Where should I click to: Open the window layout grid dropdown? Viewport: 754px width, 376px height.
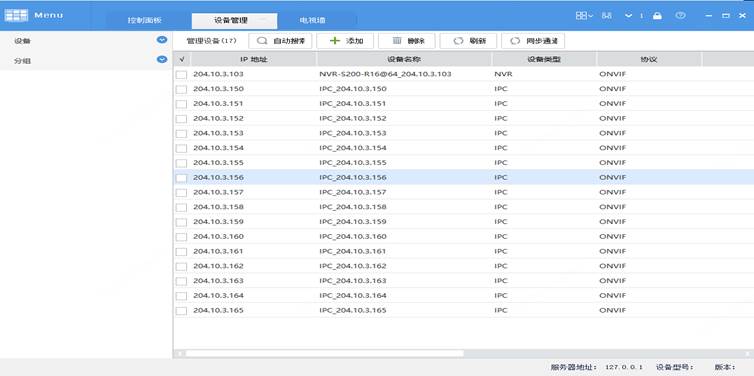pyautogui.click(x=584, y=15)
